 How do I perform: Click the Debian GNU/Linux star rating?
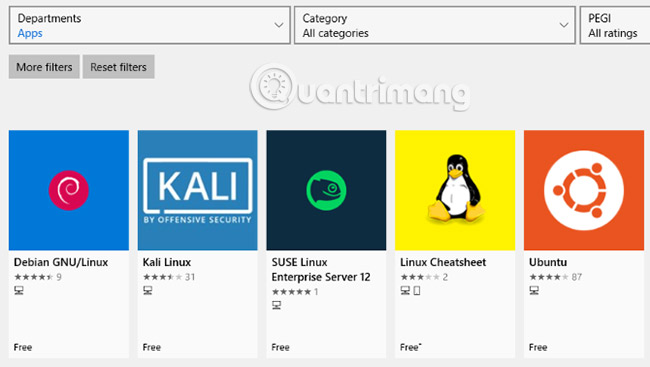[x=34, y=277]
